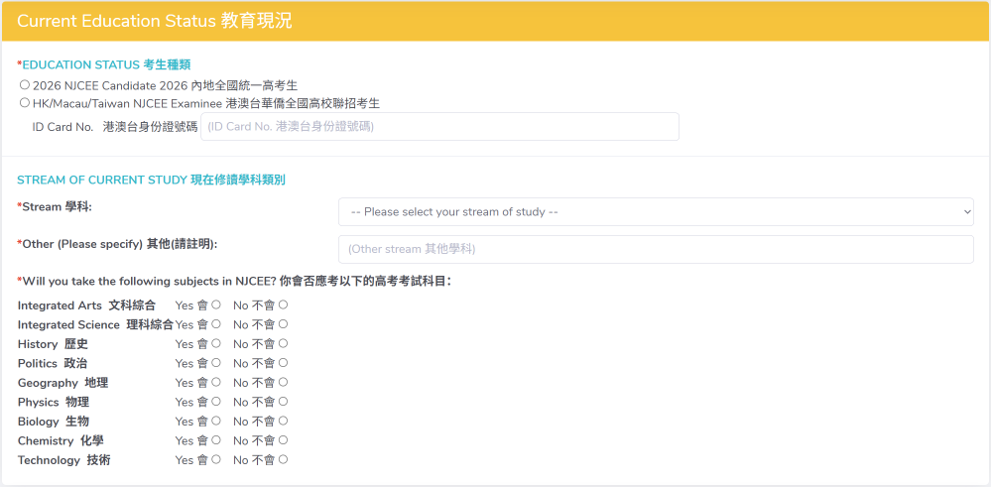Mark No for Politics

(283, 363)
